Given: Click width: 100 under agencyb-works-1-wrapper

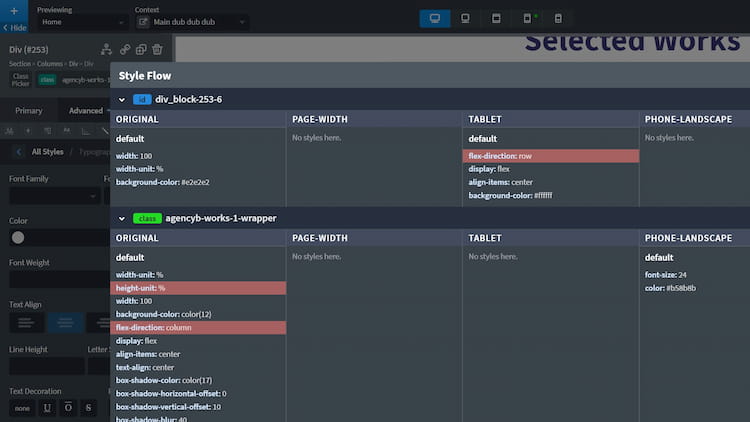Looking at the screenshot, I should click(x=134, y=301).
